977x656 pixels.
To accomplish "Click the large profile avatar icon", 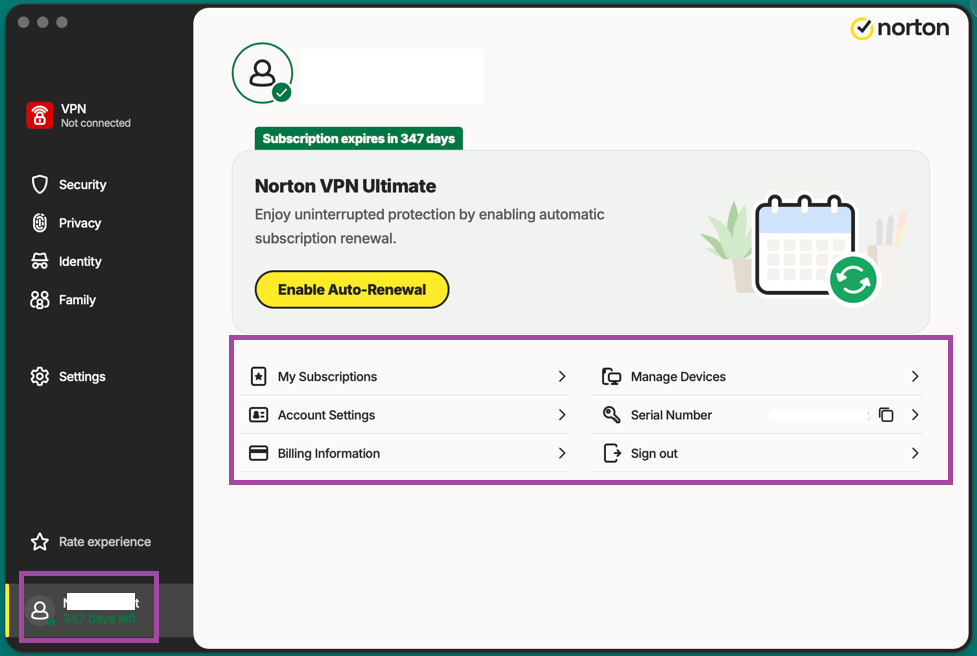I will click(x=262, y=73).
